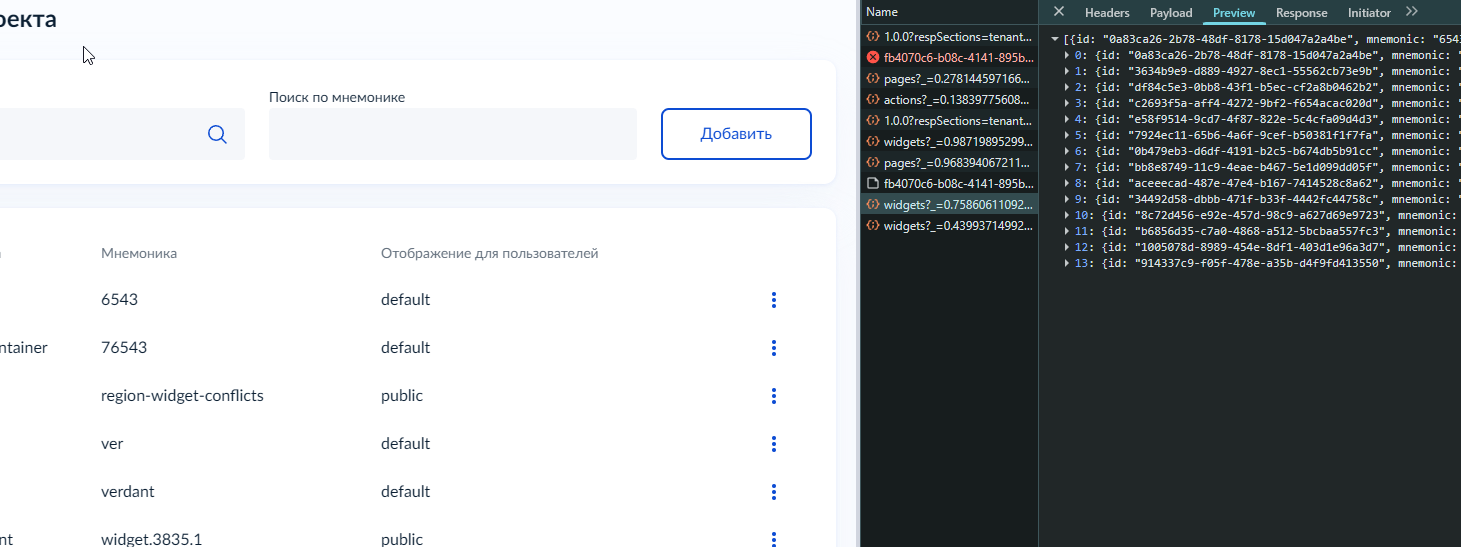Image resolution: width=1461 pixels, height=547 pixels.
Task: Click mnemonic cell region-widget-conflicts
Action: coord(182,396)
